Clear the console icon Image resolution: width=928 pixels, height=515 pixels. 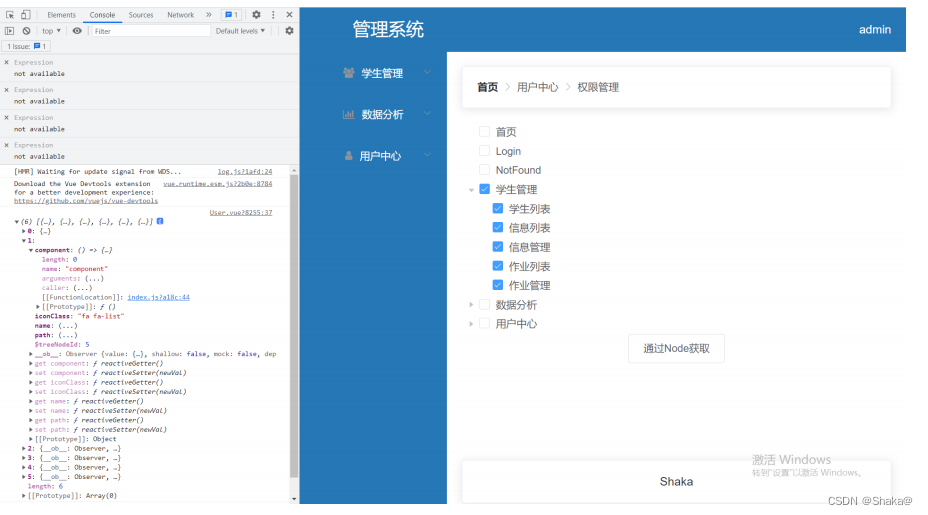pyautogui.click(x=26, y=31)
